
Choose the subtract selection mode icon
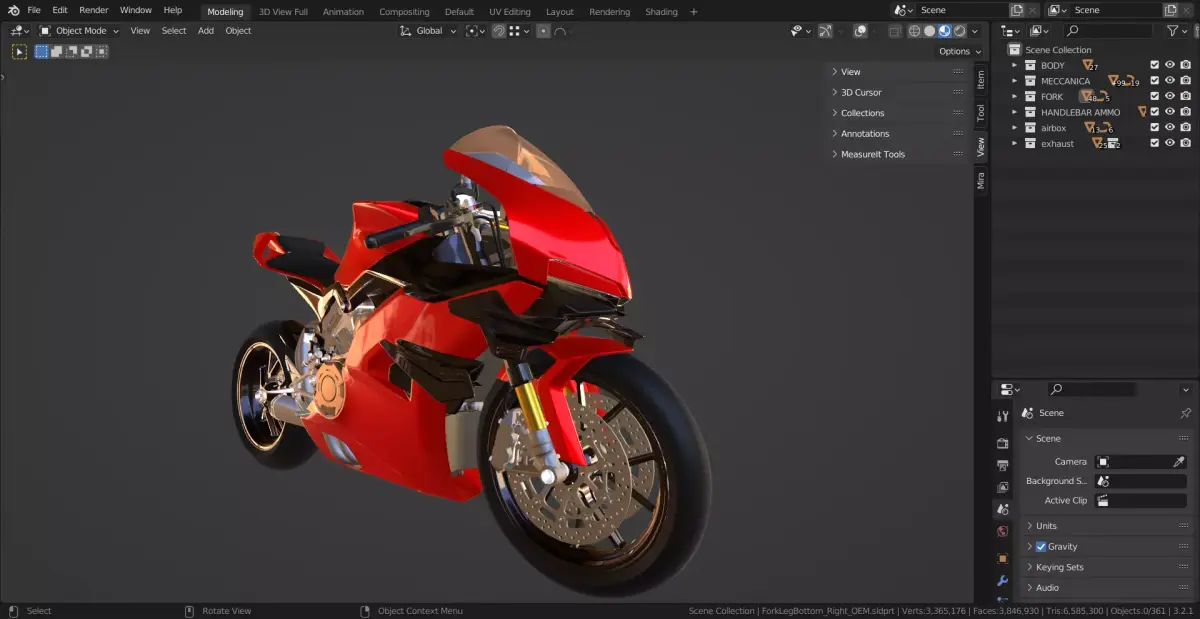(x=70, y=51)
